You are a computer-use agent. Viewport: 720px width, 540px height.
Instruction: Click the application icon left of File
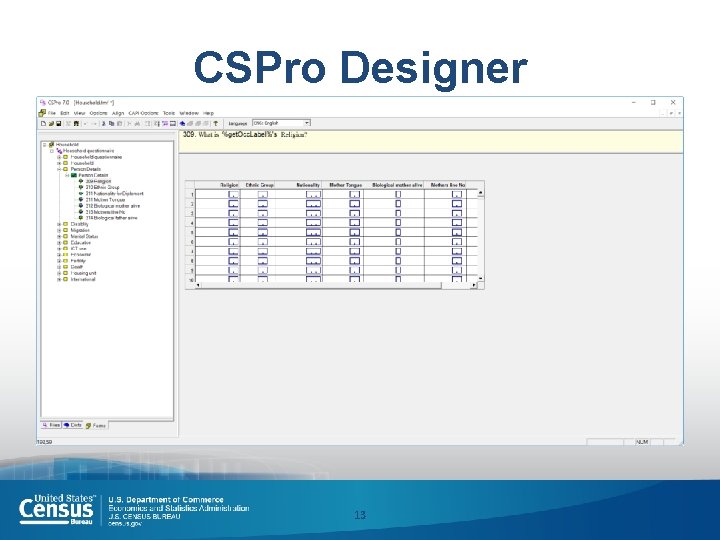coord(42,113)
